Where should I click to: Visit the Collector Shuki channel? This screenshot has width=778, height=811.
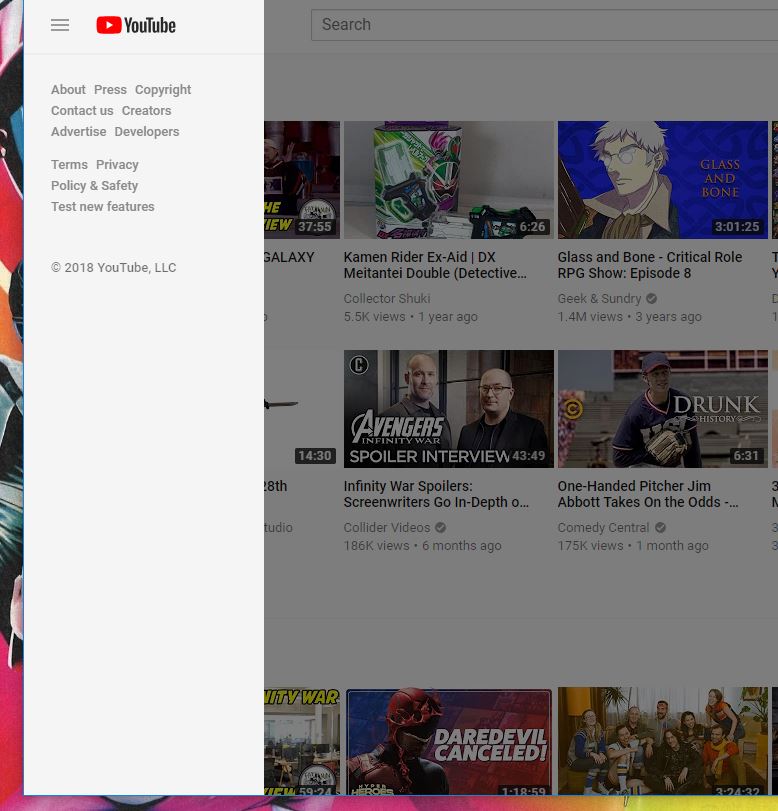[387, 298]
